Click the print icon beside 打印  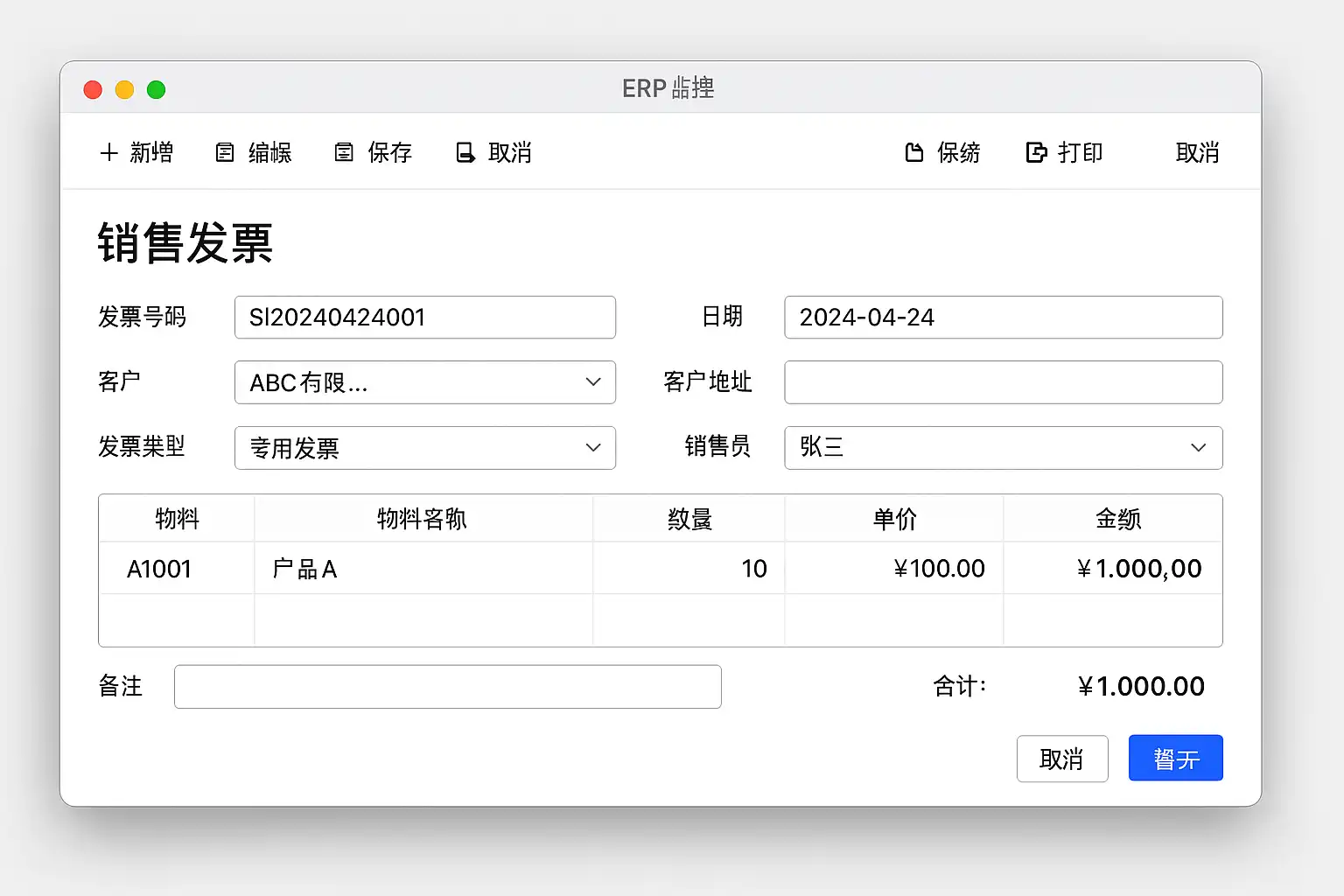click(x=1036, y=153)
